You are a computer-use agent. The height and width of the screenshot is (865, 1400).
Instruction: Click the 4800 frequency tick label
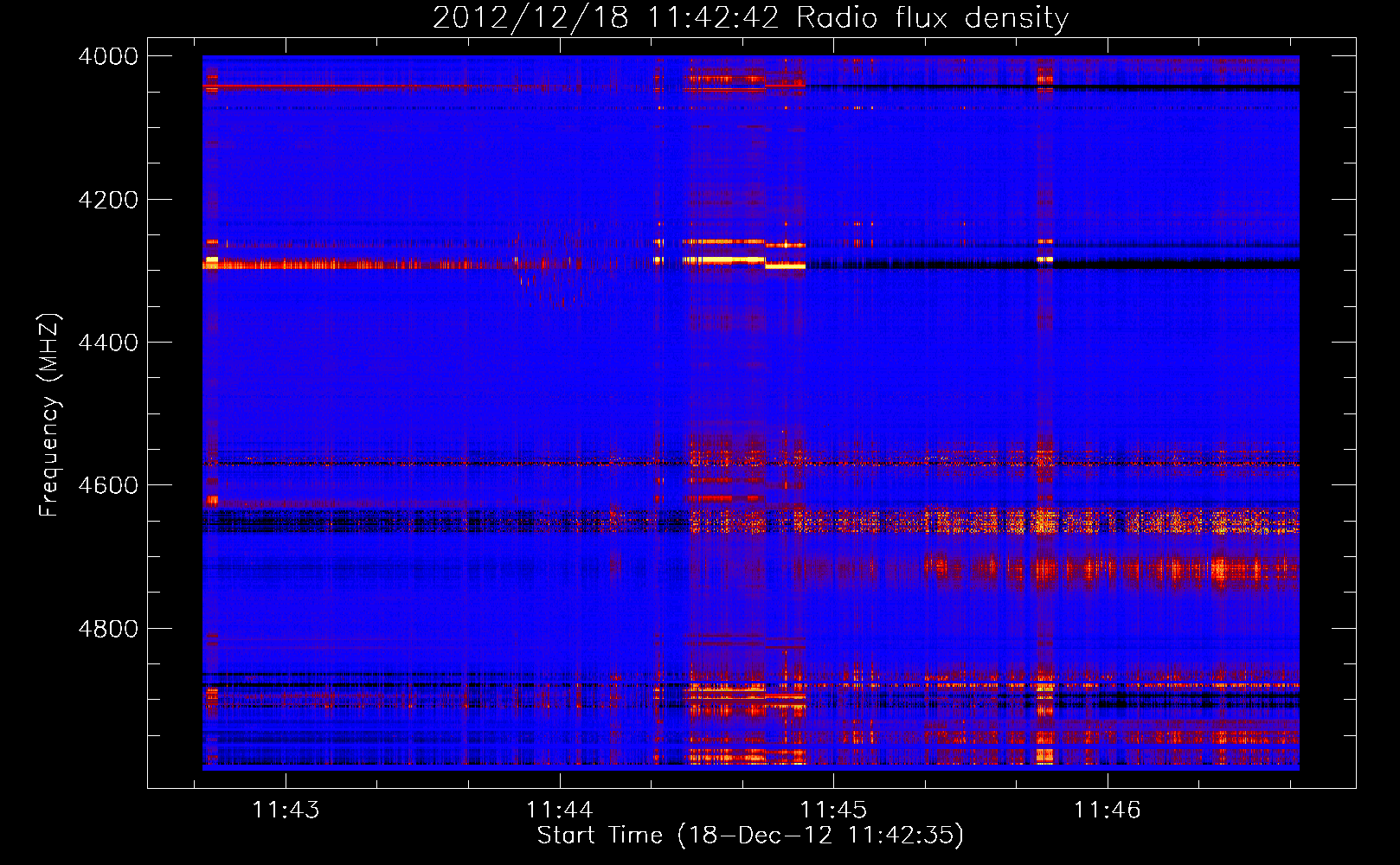108,629
